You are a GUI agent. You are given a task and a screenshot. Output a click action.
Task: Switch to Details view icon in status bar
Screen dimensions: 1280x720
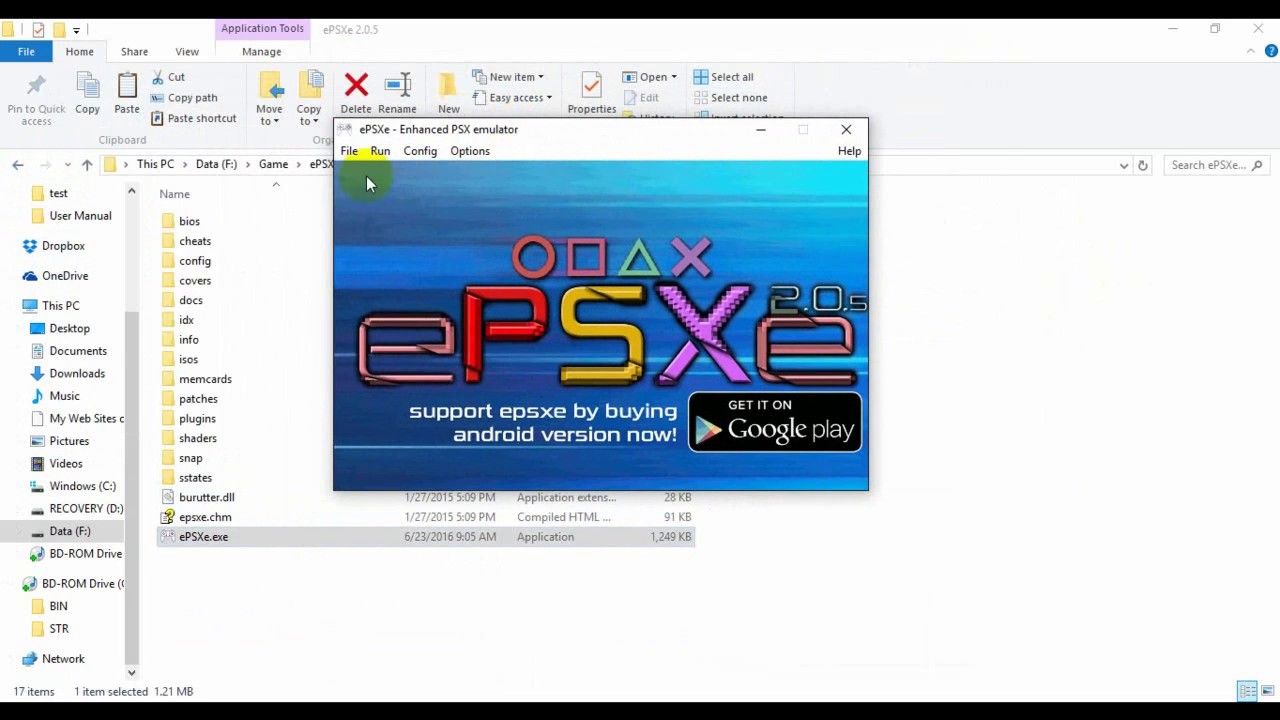[1247, 691]
